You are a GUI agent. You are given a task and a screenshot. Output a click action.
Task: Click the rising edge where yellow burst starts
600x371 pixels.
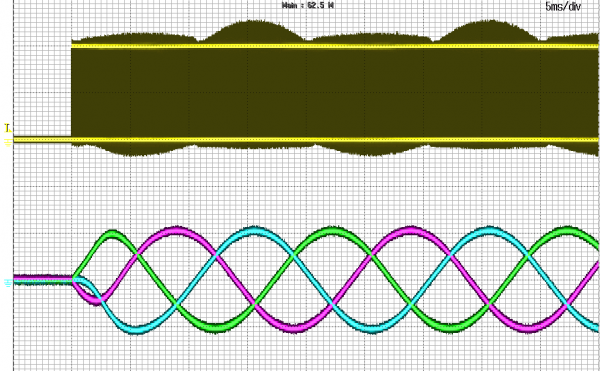click(x=72, y=88)
